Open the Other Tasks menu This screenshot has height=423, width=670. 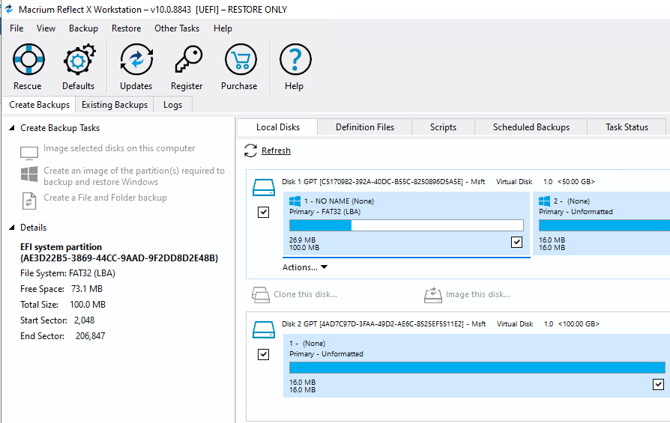point(177,28)
